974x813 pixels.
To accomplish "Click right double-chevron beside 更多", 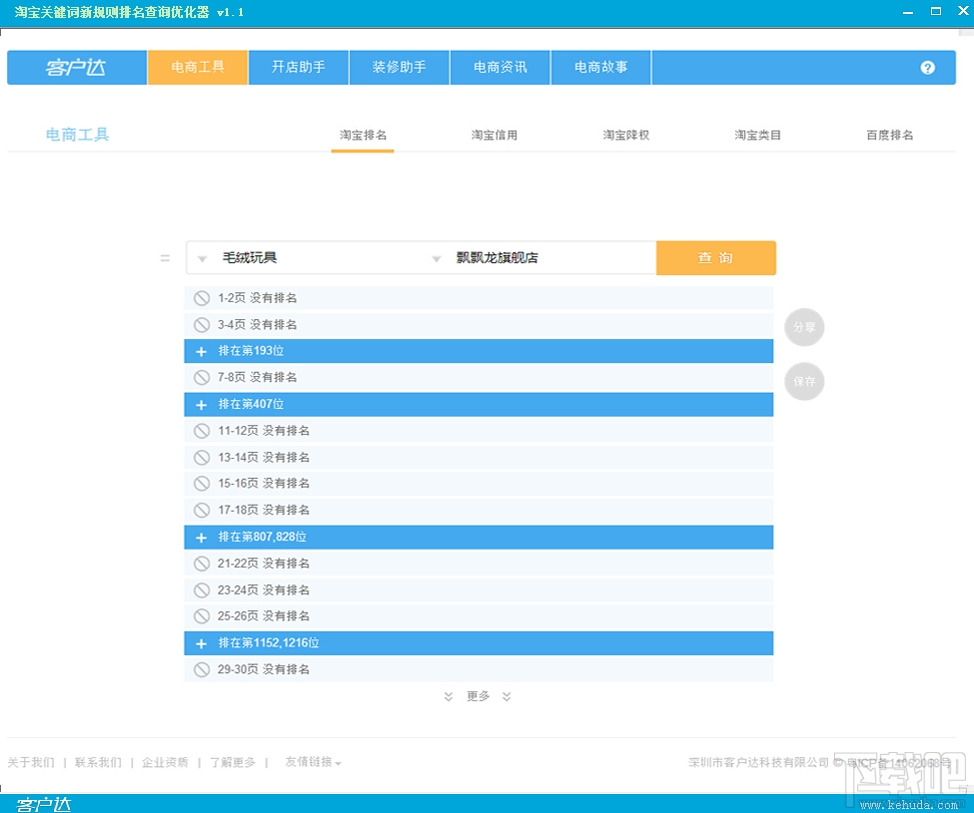I will [507, 697].
